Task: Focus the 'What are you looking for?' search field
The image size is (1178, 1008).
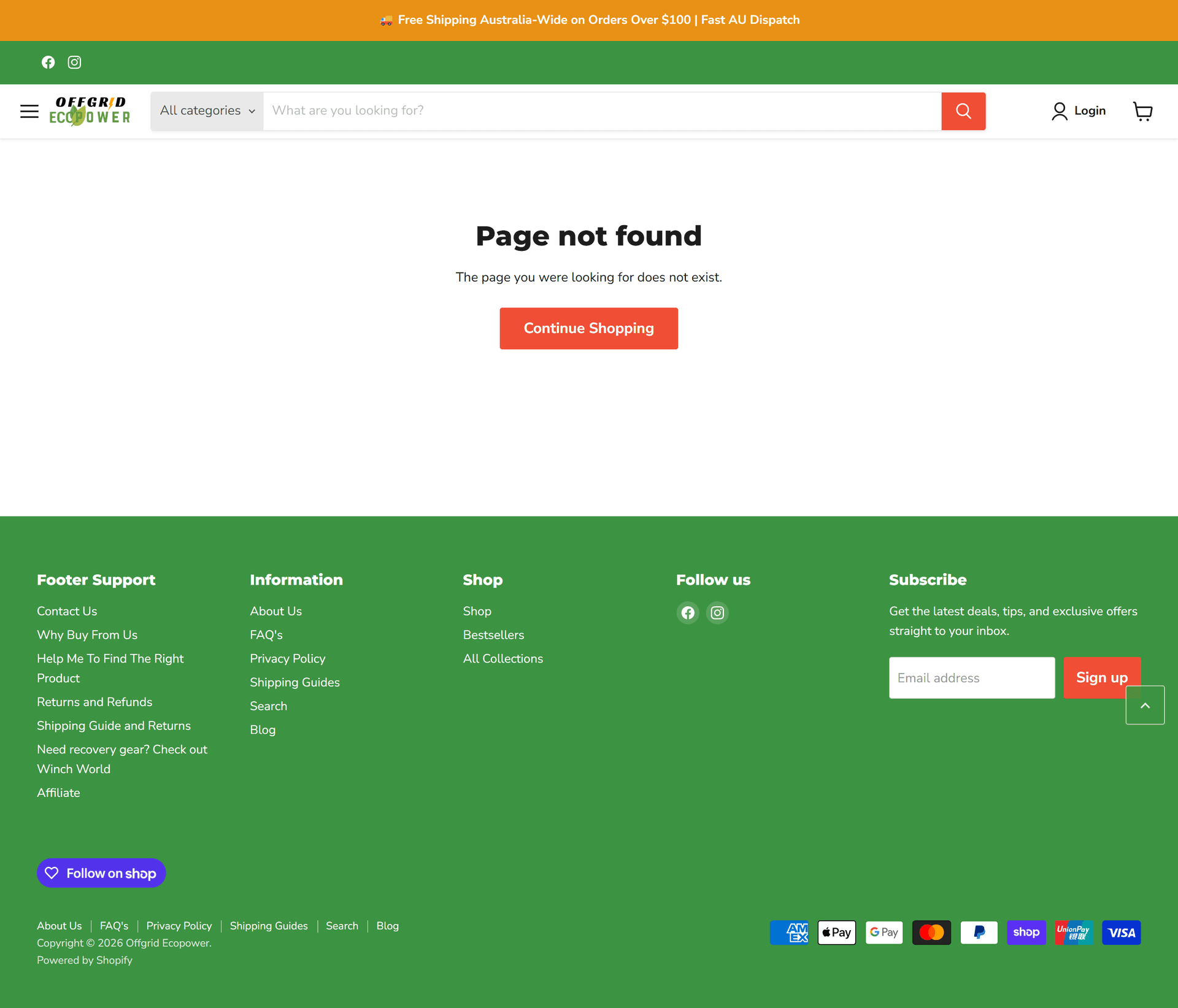Action: [x=602, y=111]
